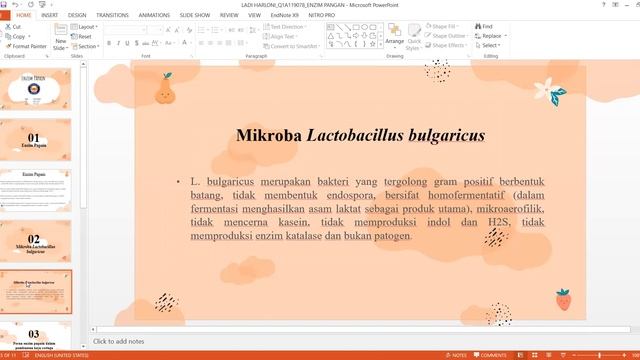Click the Copy icon in Clipboard
Viewport: 640px width, 360px height.
[x=8, y=36]
